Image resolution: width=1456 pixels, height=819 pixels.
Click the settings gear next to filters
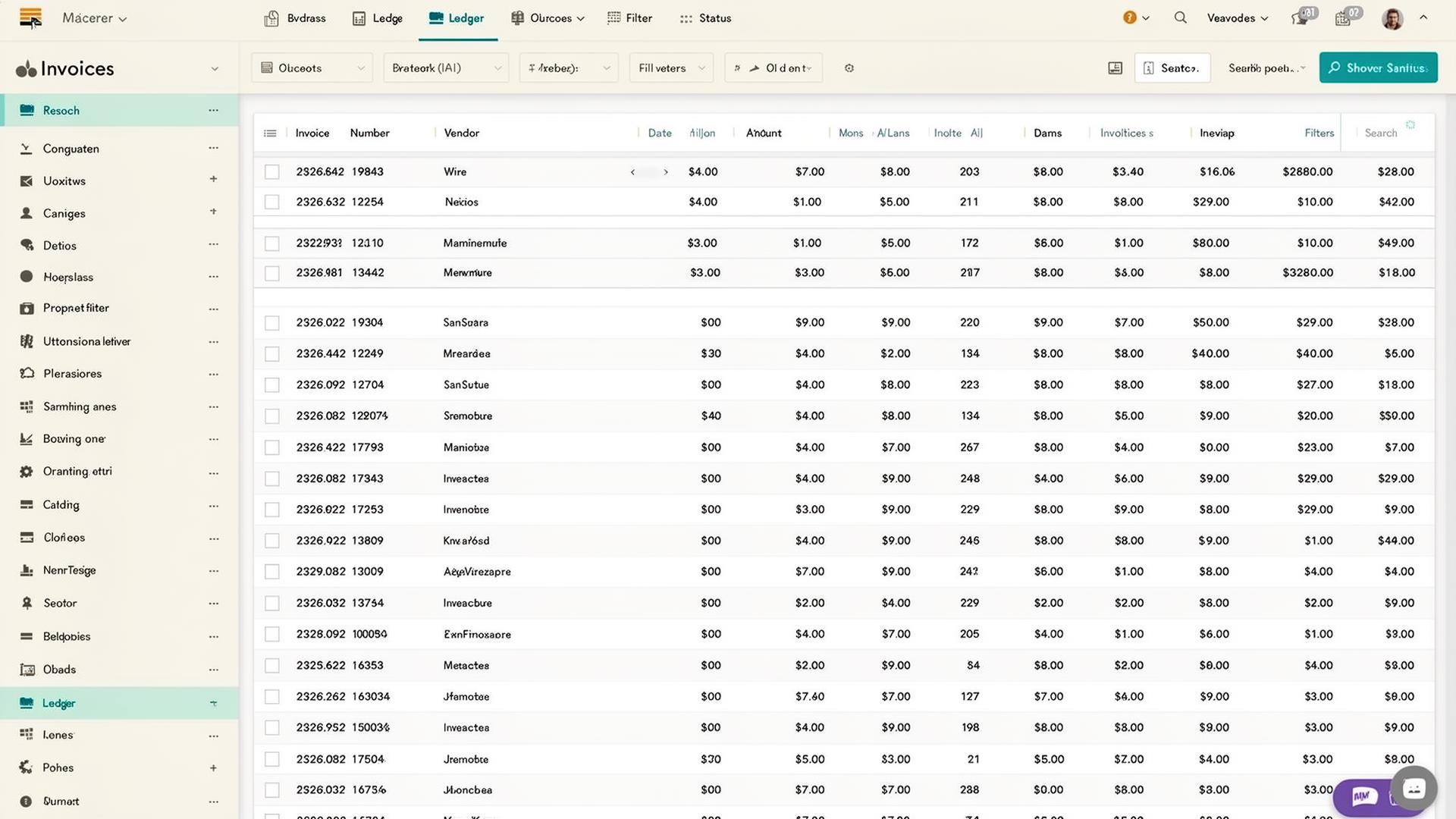click(849, 68)
